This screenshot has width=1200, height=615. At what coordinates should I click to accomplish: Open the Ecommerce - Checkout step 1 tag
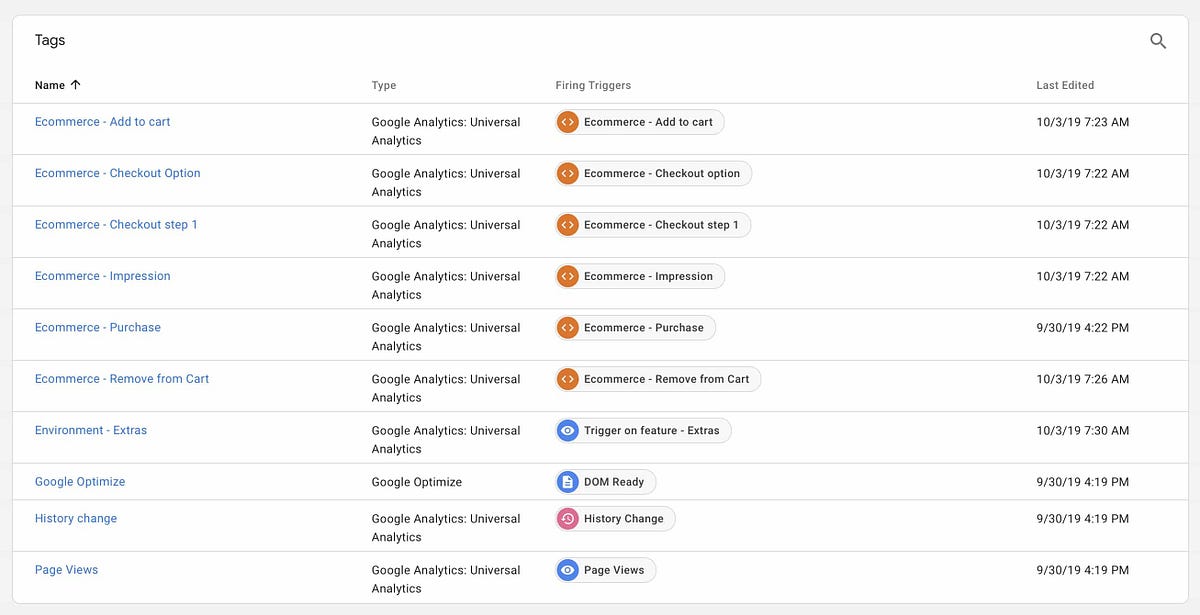[116, 225]
